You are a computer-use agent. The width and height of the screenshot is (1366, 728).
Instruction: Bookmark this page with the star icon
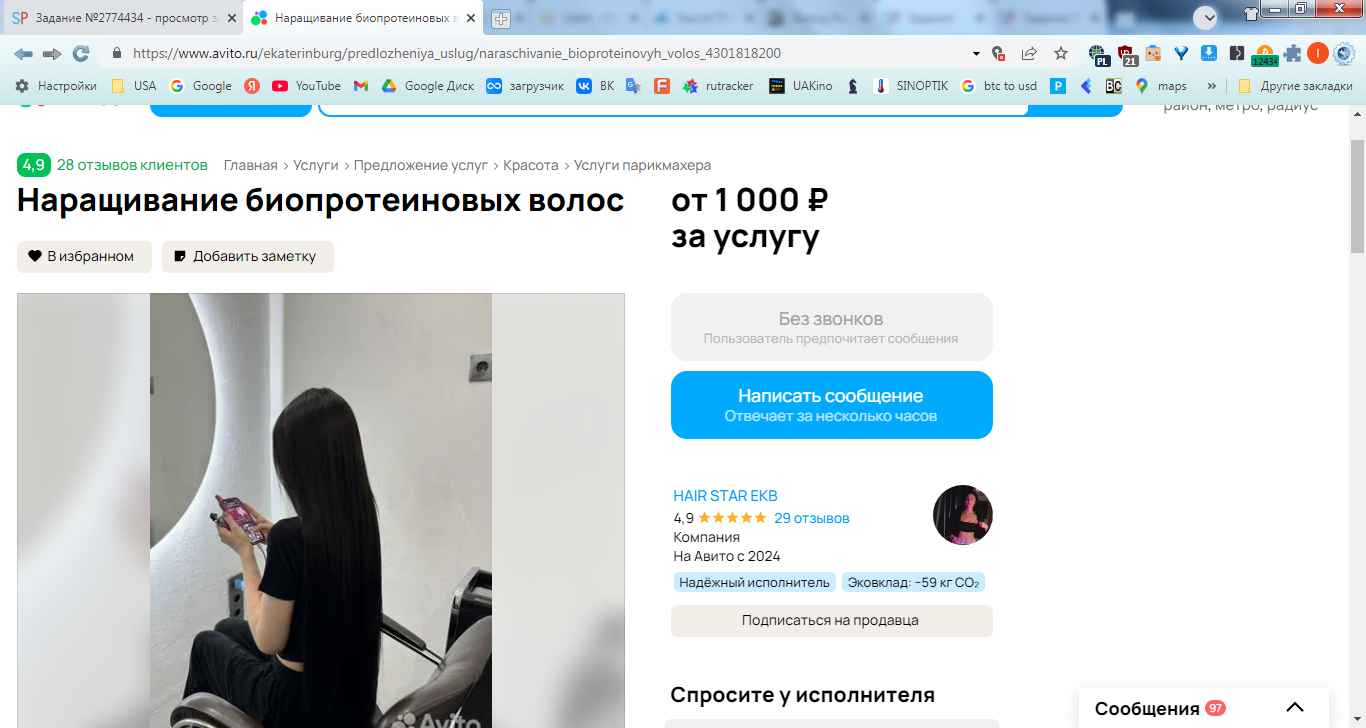point(1061,53)
